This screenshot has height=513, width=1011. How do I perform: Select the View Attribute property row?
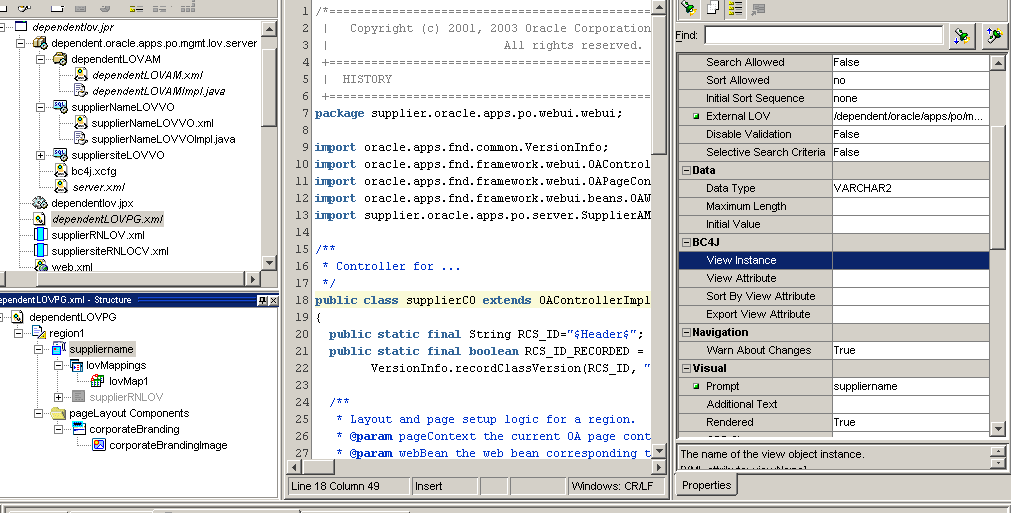pyautogui.click(x=834, y=278)
